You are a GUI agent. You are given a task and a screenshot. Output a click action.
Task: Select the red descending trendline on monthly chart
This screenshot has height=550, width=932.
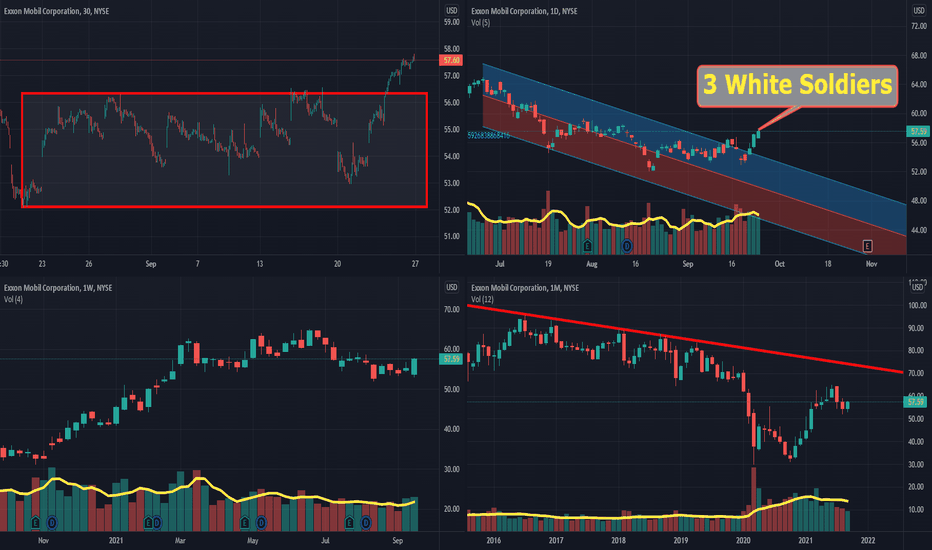coord(684,340)
